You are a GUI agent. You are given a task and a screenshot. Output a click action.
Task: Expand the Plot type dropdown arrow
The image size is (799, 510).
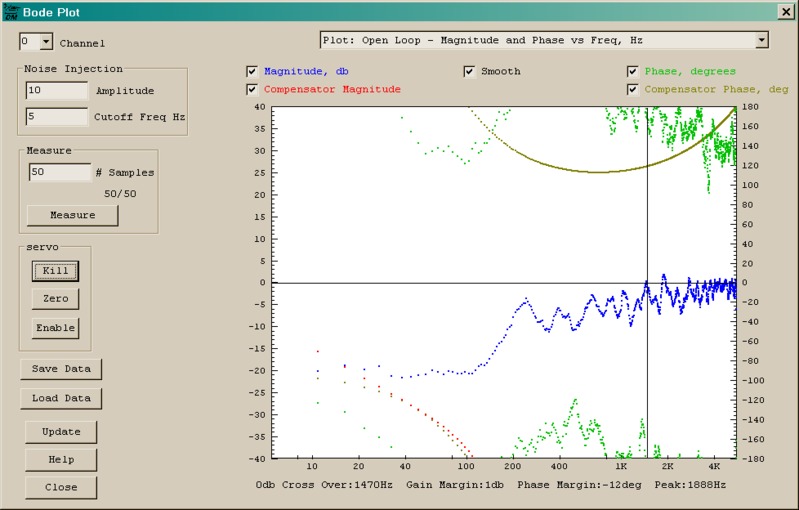point(761,40)
